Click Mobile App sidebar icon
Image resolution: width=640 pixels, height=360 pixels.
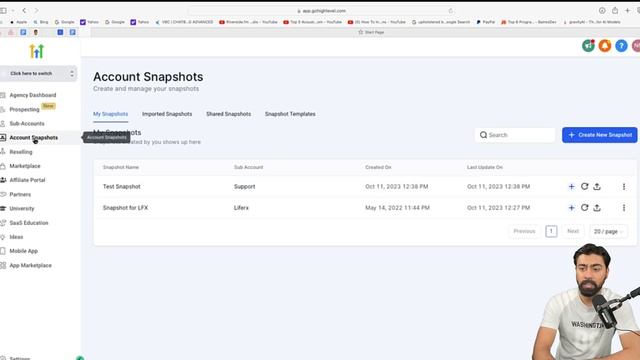pos(3,251)
